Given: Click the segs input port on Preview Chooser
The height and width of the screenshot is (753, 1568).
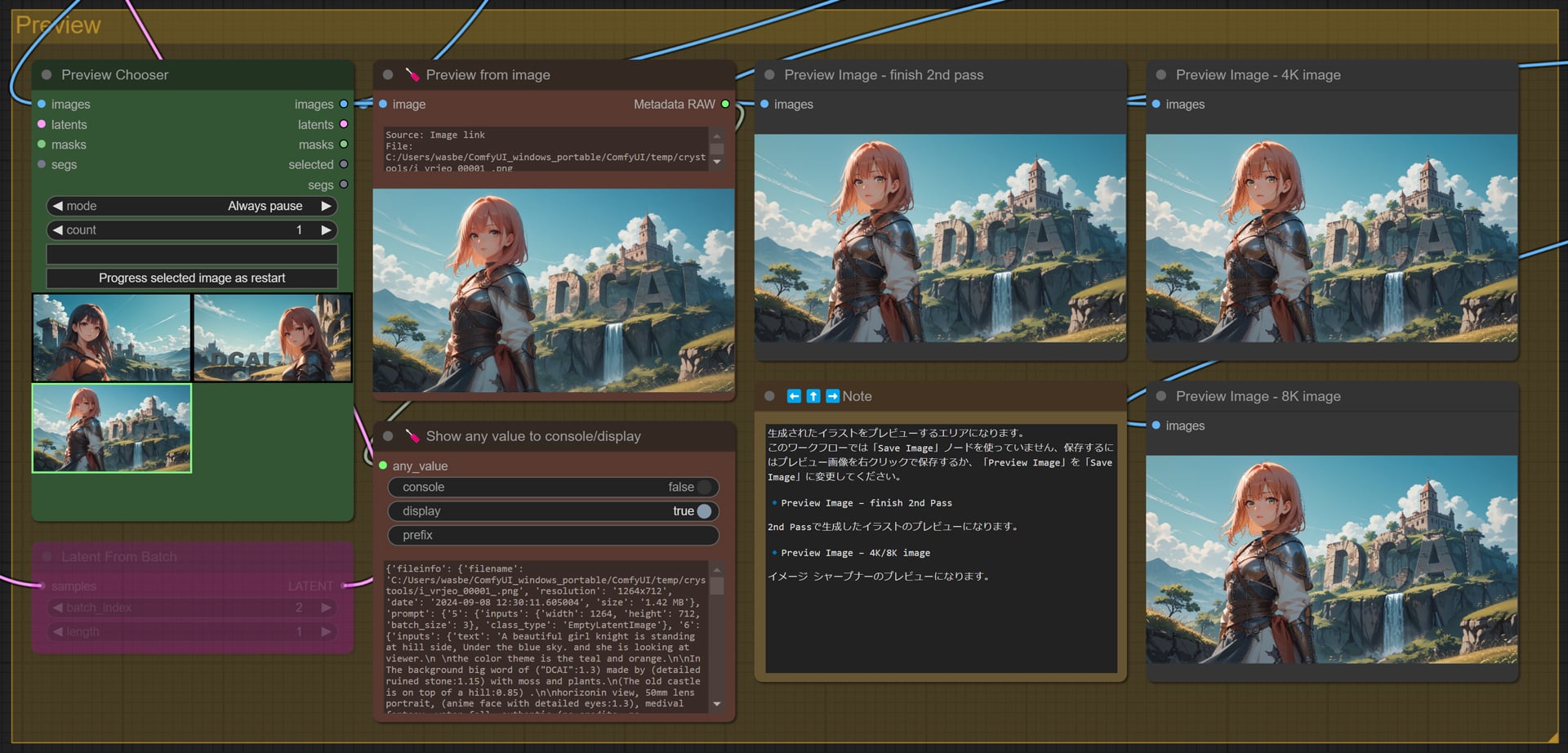Looking at the screenshot, I should (x=42, y=164).
